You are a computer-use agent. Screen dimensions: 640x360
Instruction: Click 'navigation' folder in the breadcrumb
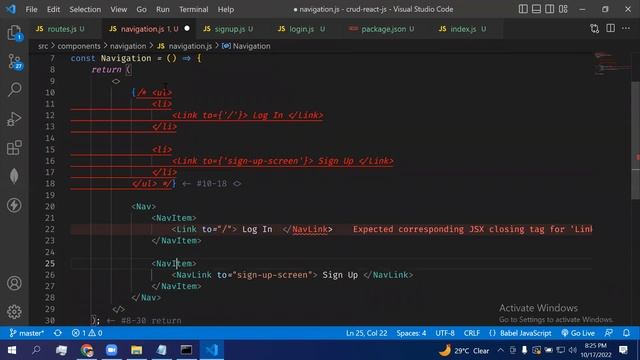[128, 46]
